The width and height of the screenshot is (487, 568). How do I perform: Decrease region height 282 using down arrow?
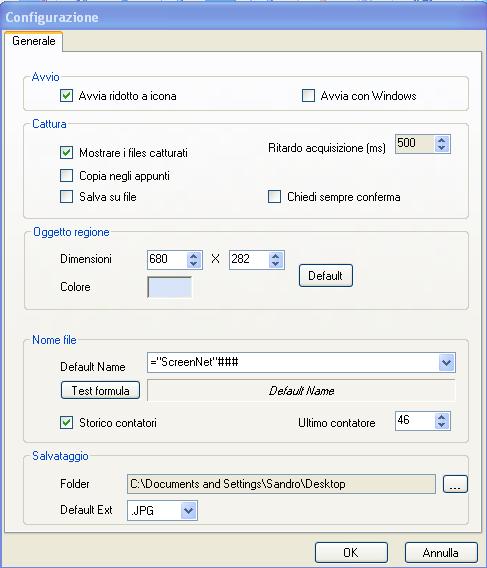coord(275,264)
